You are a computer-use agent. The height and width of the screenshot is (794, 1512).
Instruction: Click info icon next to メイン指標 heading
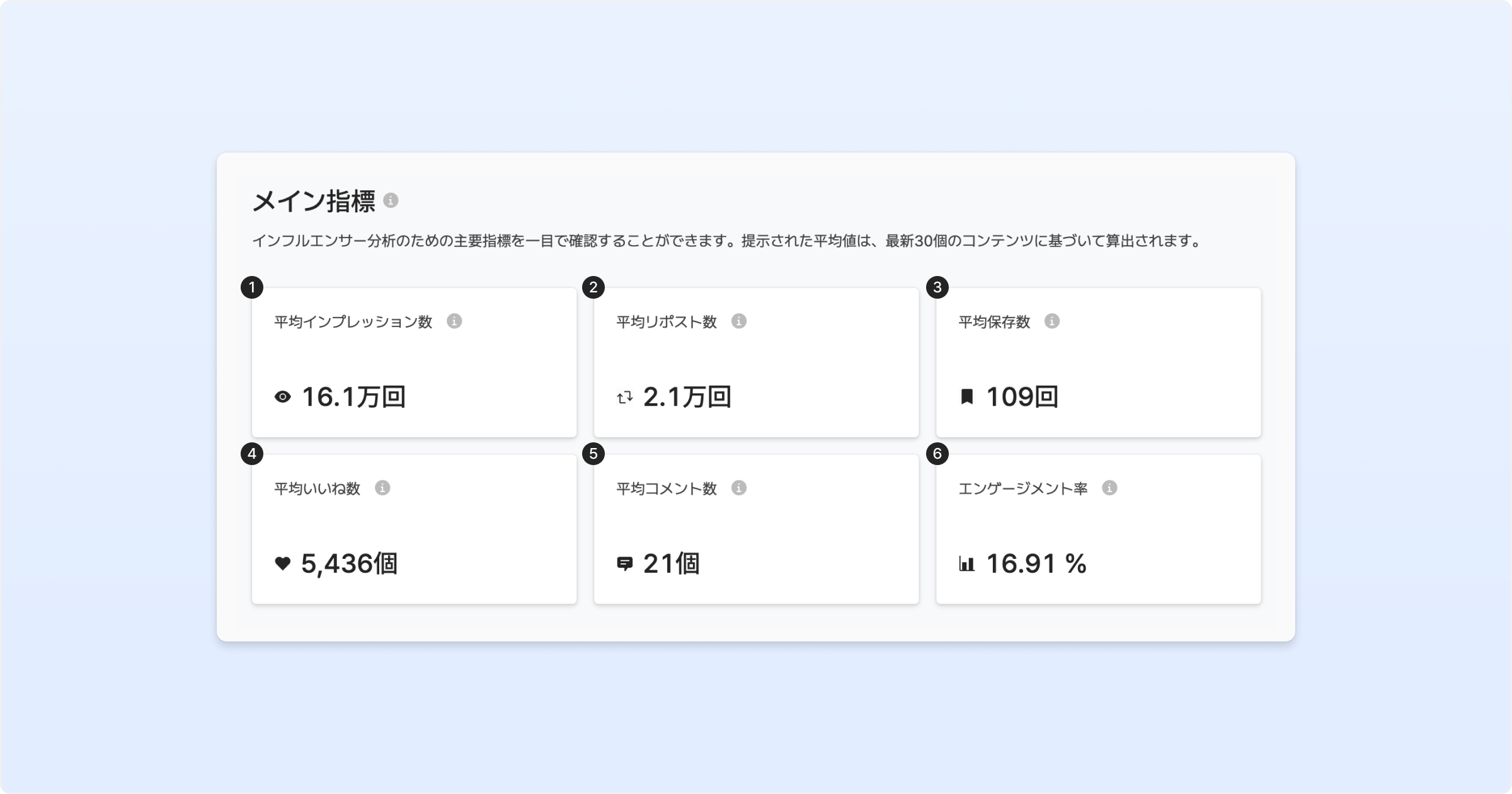point(391,200)
